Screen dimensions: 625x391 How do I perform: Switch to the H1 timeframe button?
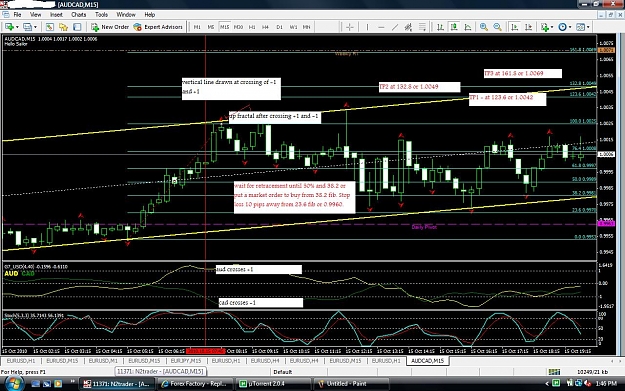(252, 27)
